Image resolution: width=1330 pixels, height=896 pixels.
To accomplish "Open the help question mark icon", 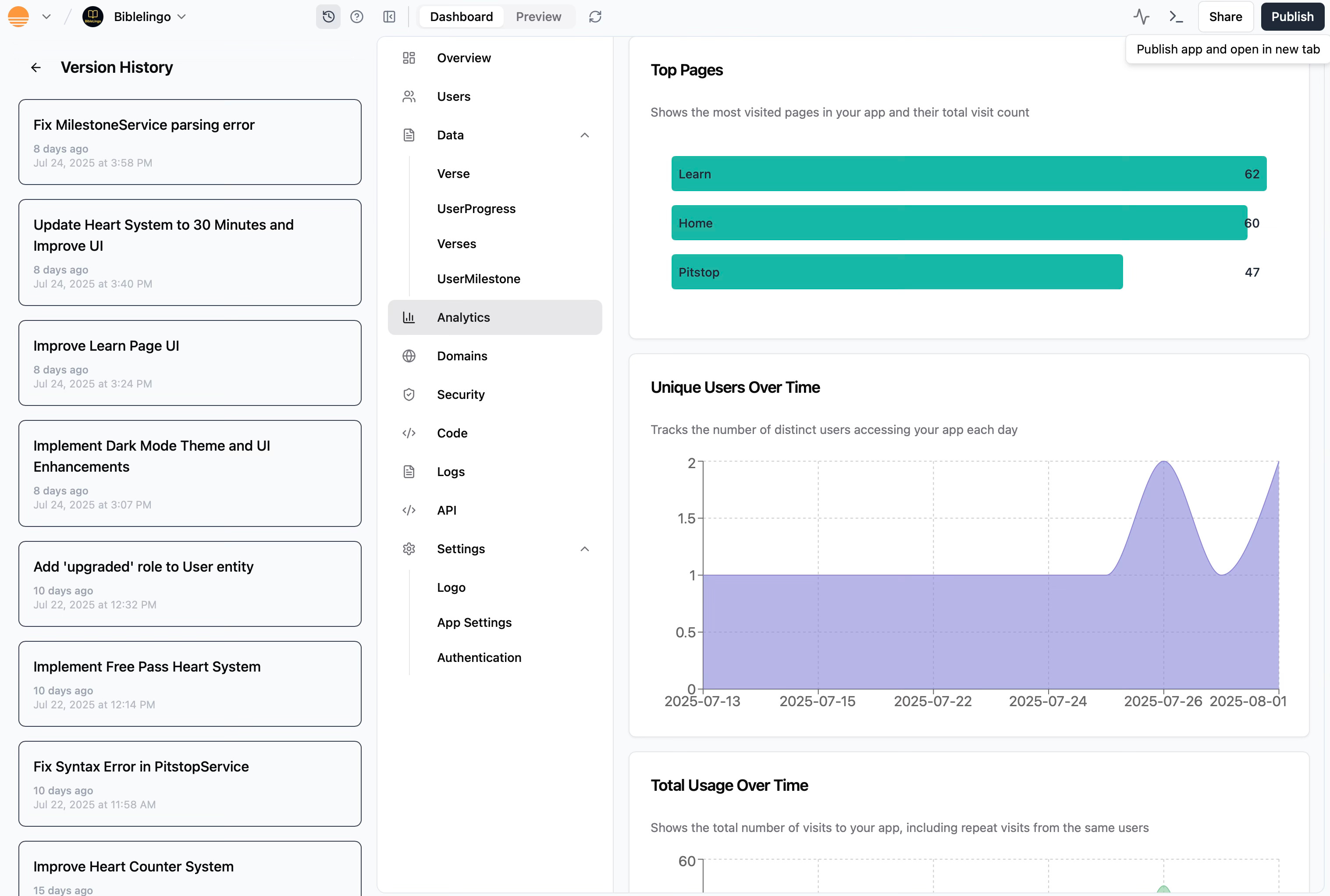I will pos(356,17).
